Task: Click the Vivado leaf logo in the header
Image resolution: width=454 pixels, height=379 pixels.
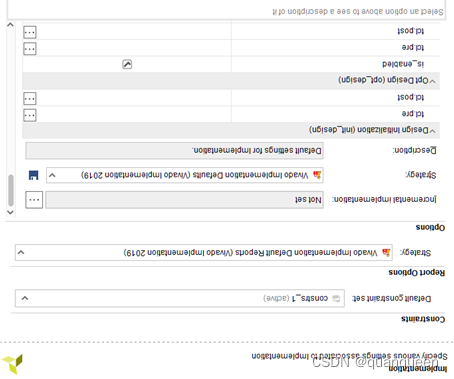Action: 12,363
